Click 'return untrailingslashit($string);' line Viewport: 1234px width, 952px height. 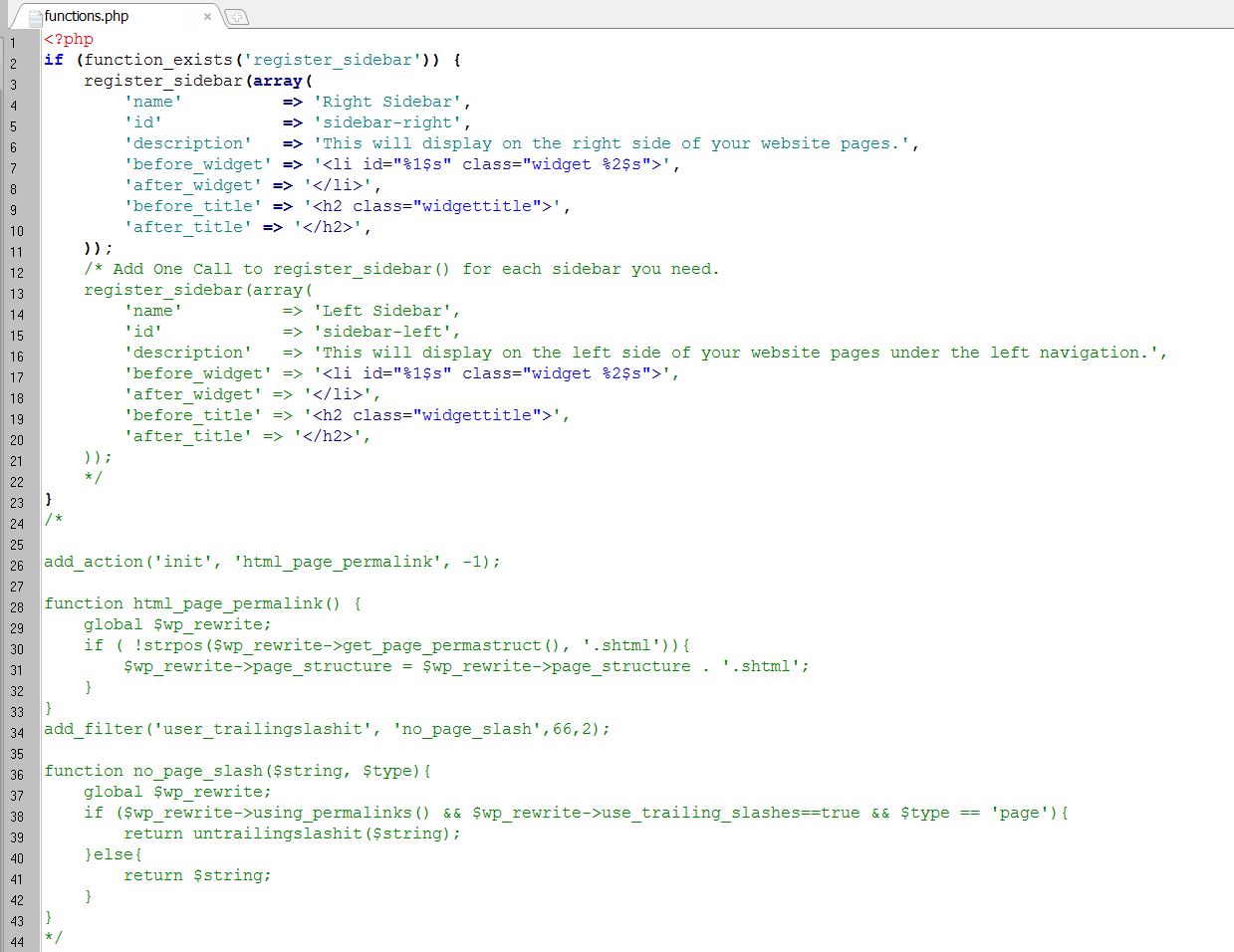click(293, 833)
